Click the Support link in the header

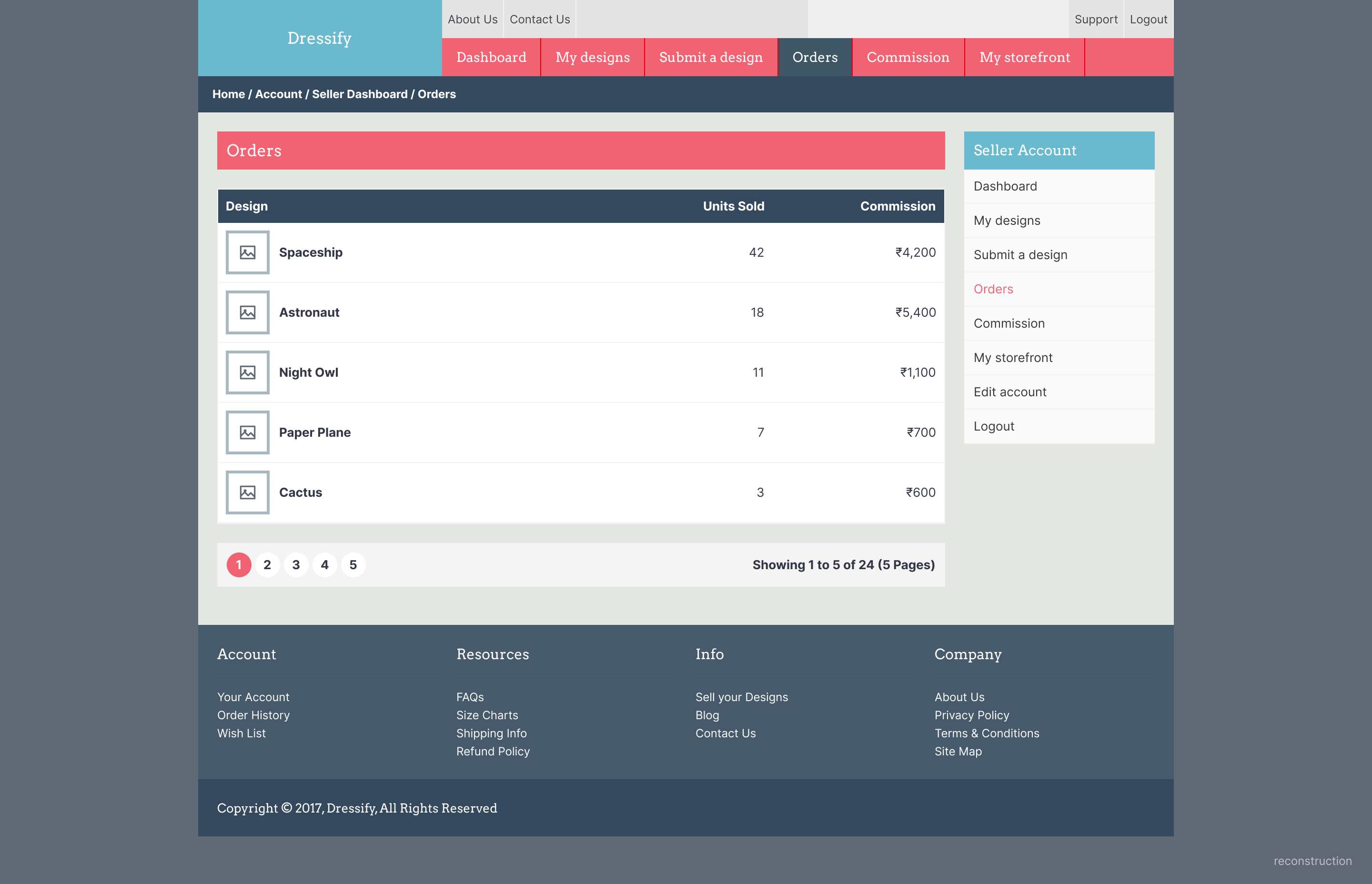tap(1096, 20)
